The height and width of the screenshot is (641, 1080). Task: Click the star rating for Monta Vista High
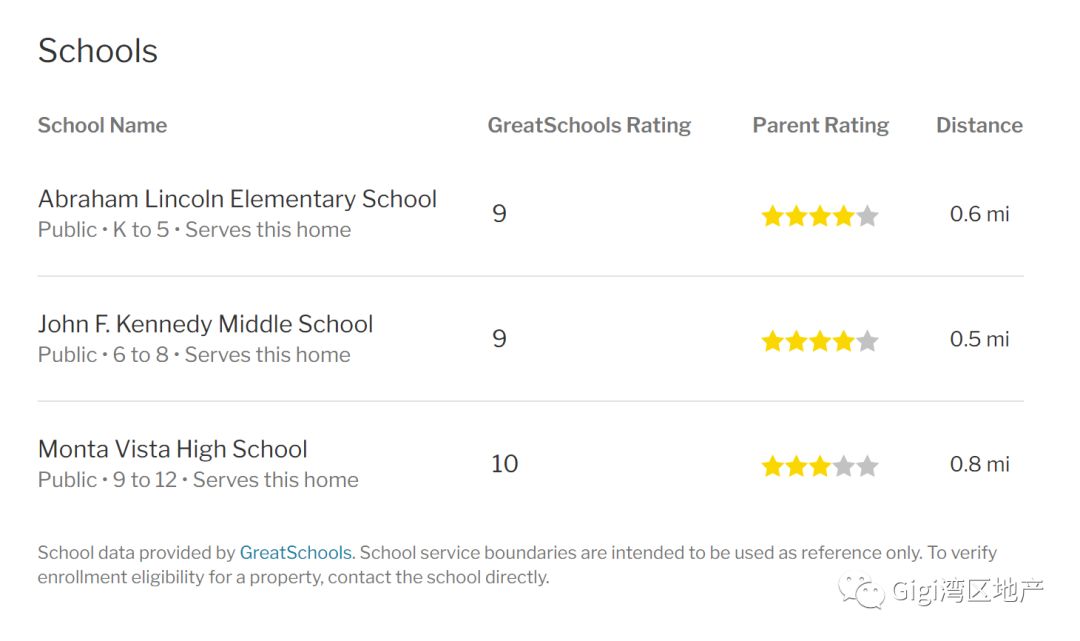tap(820, 466)
